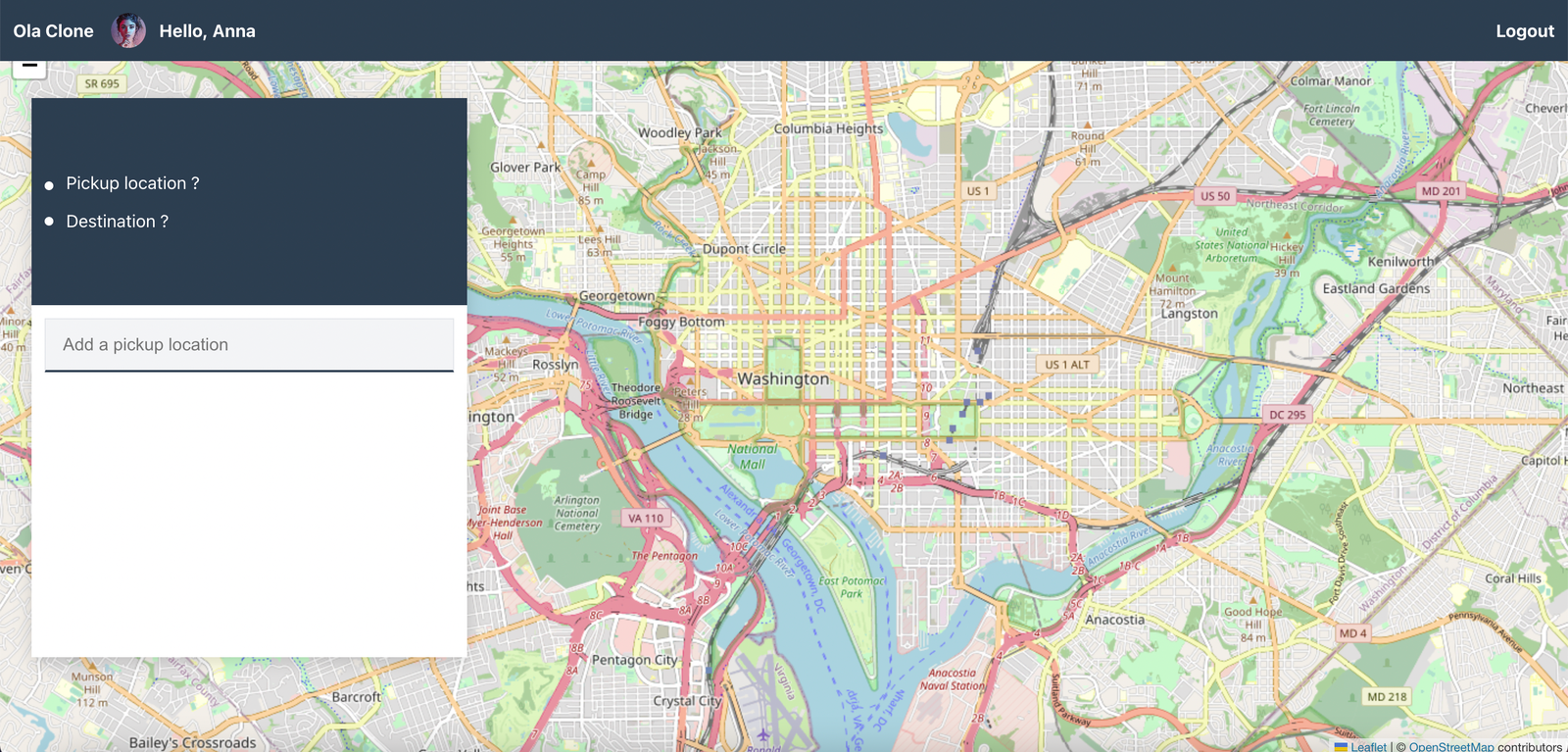Image resolution: width=1568 pixels, height=752 pixels.
Task: Open the Leaflet attribution link
Action: click(x=1368, y=747)
